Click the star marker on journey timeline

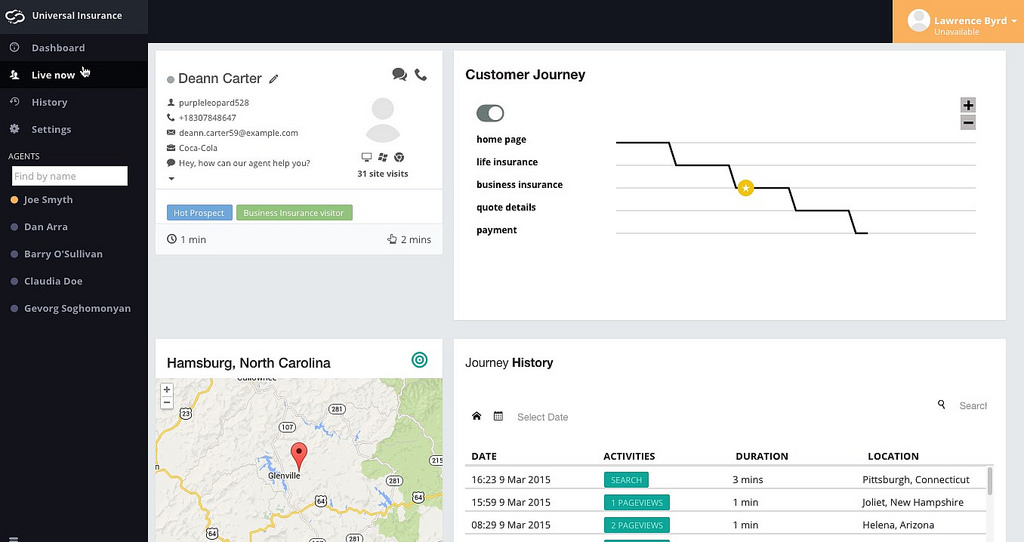pos(745,188)
